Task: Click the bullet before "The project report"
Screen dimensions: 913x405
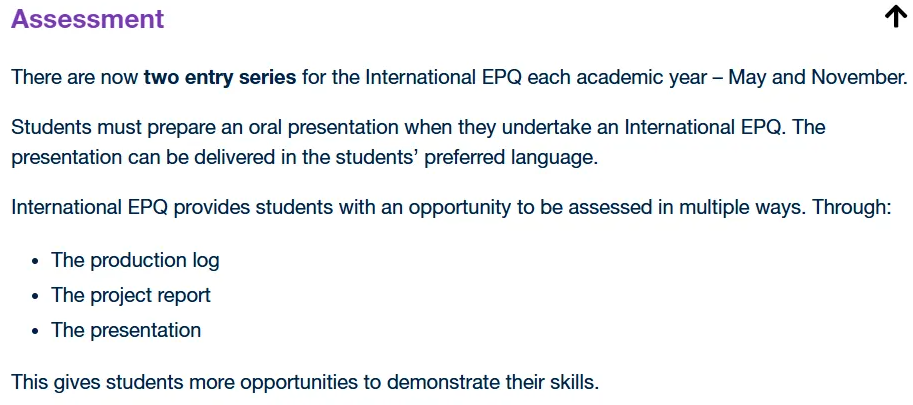Action: point(36,296)
